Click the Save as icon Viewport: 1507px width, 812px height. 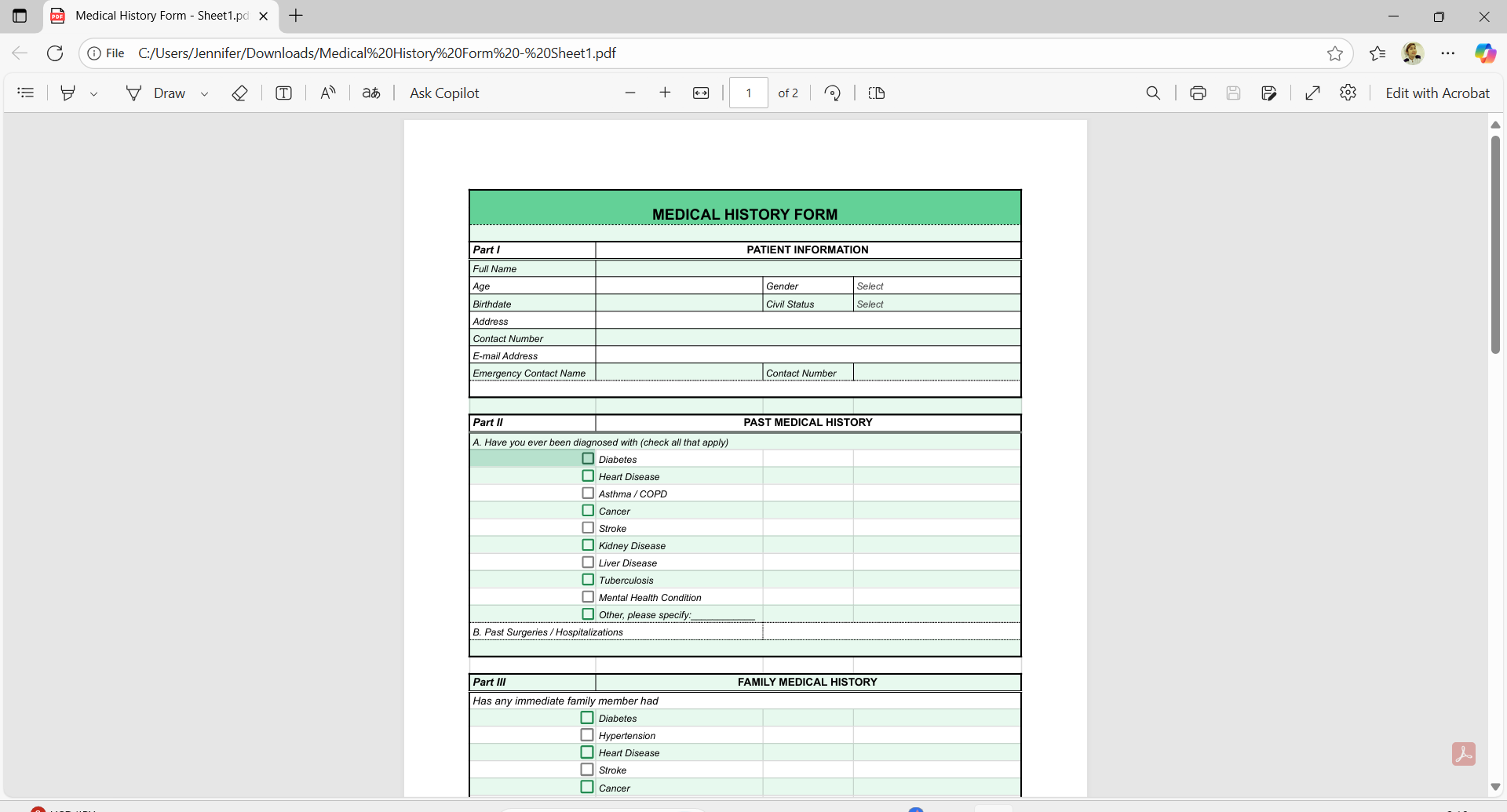tap(1269, 93)
